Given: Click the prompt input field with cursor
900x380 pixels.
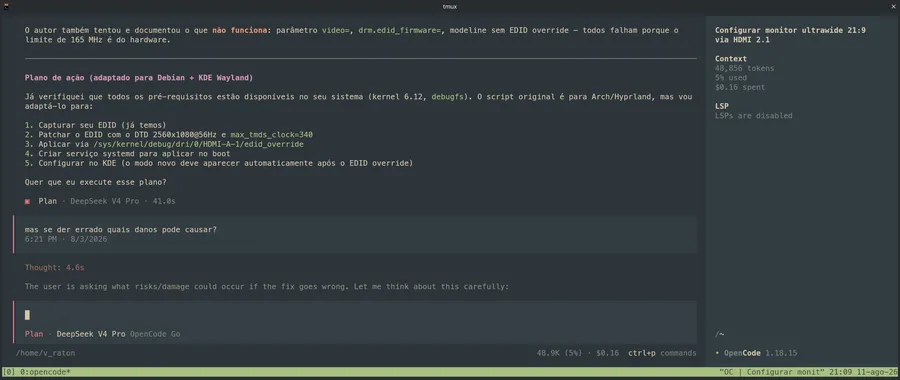Looking at the screenshot, I should [355, 315].
